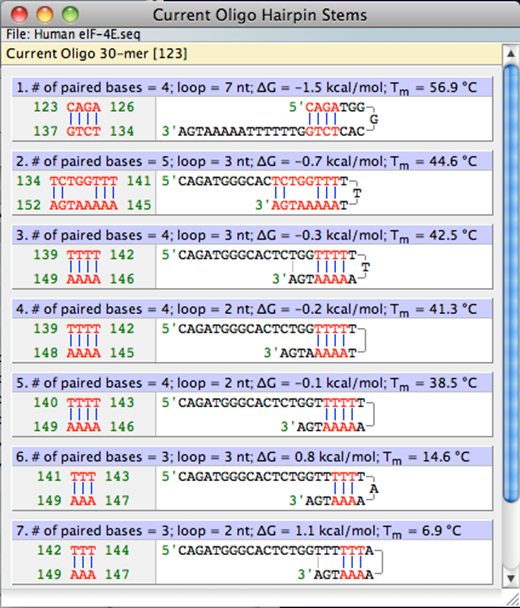Screen dimensions: 520x608
Task: Select hairpin 1 header with ΔG -1.5 kcal/mol
Action: [252, 88]
